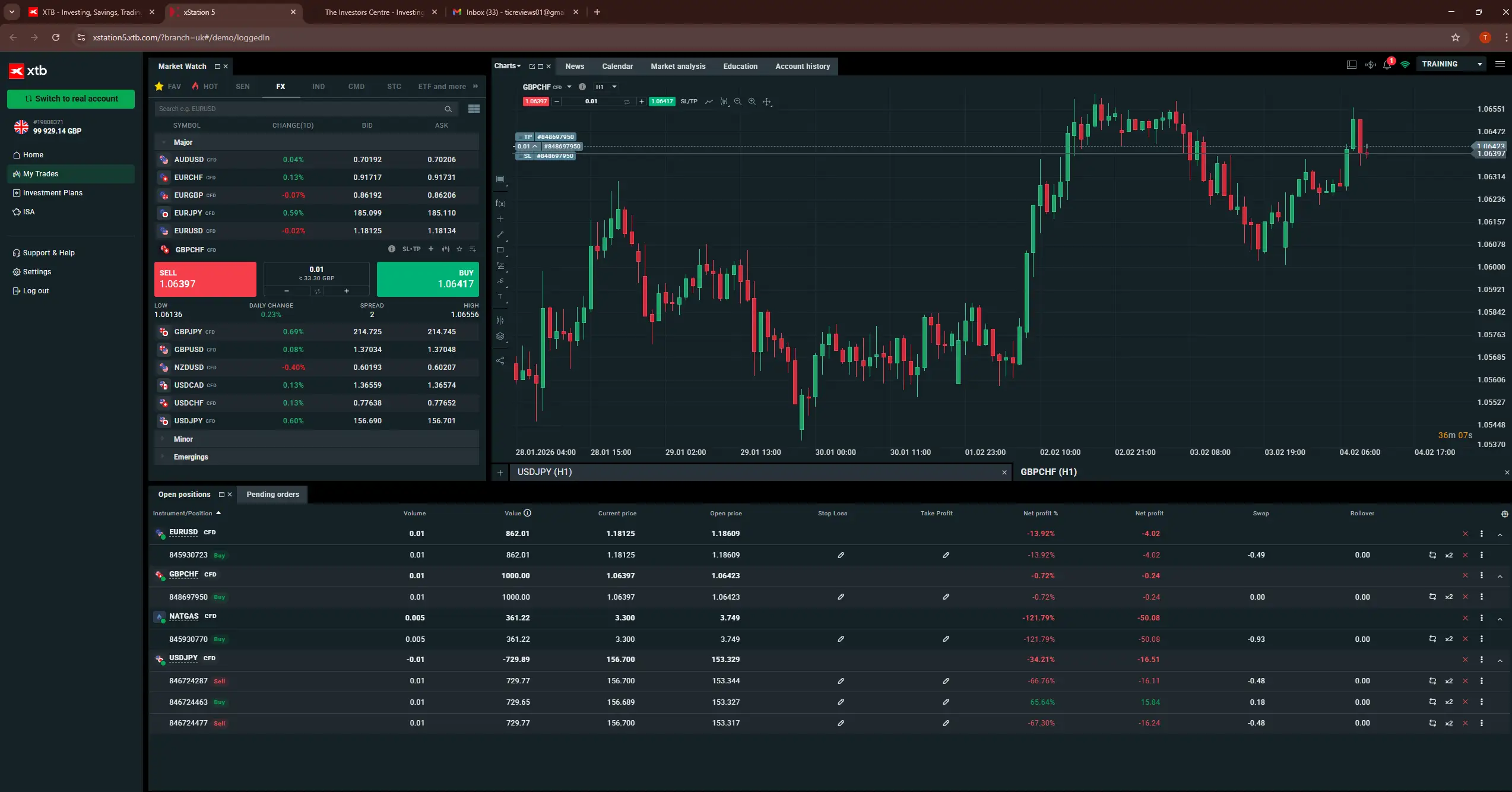Click BUY at 1.06417 for GBPCHF
Screen dimensions: 1512x792
pos(427,279)
